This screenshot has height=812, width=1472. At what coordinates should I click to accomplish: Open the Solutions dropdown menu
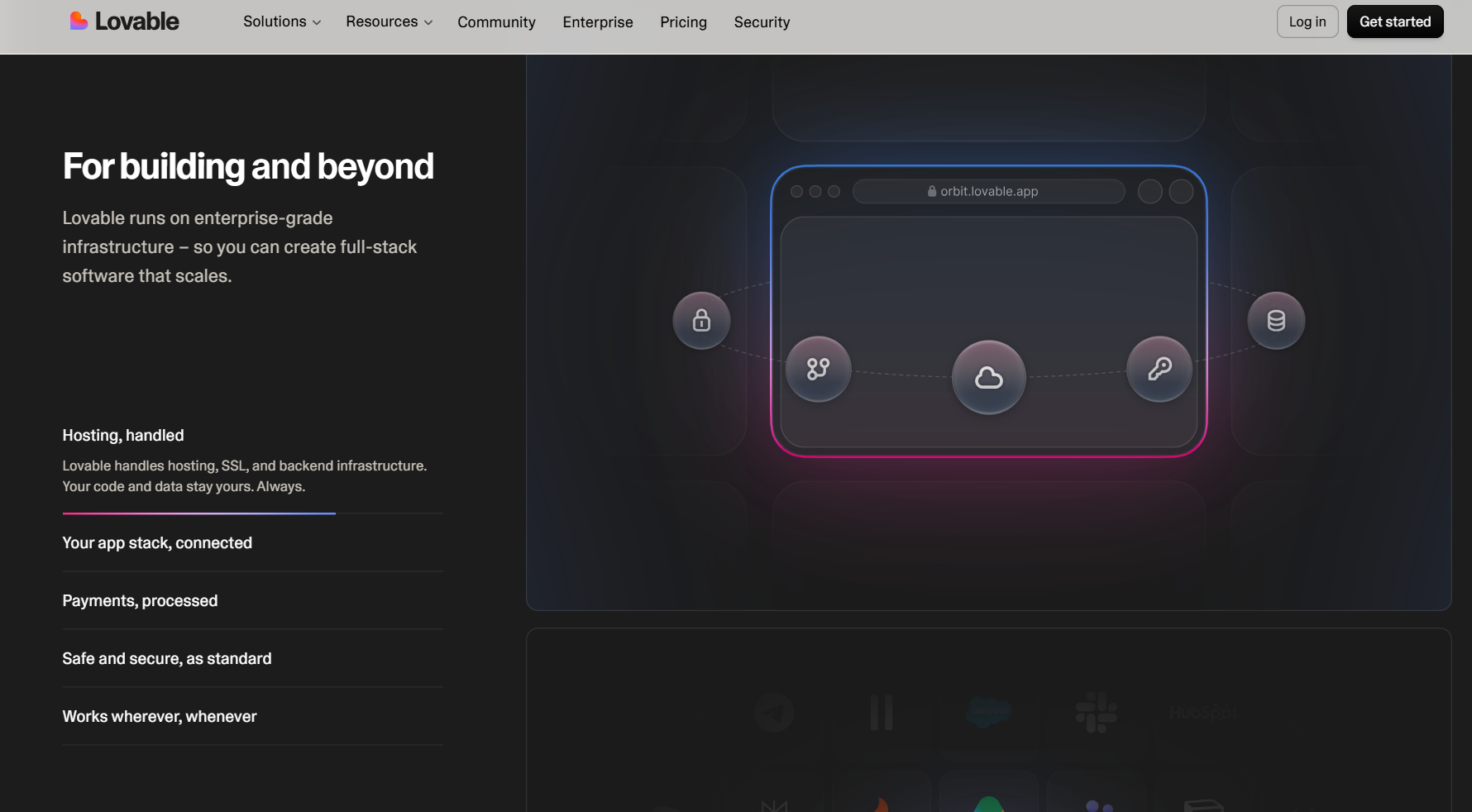[282, 21]
